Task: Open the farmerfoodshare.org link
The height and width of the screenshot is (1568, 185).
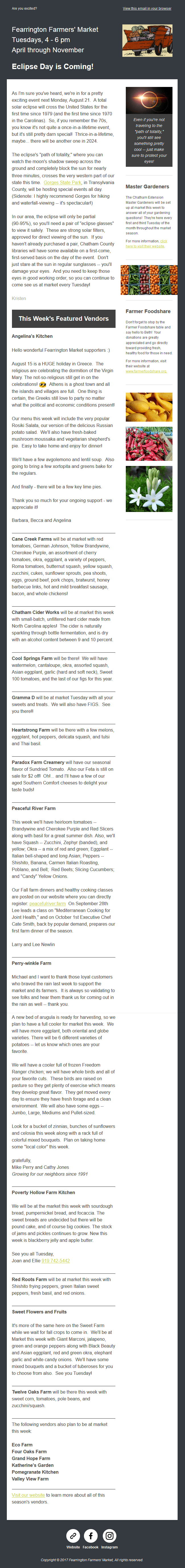Action: coord(145,371)
